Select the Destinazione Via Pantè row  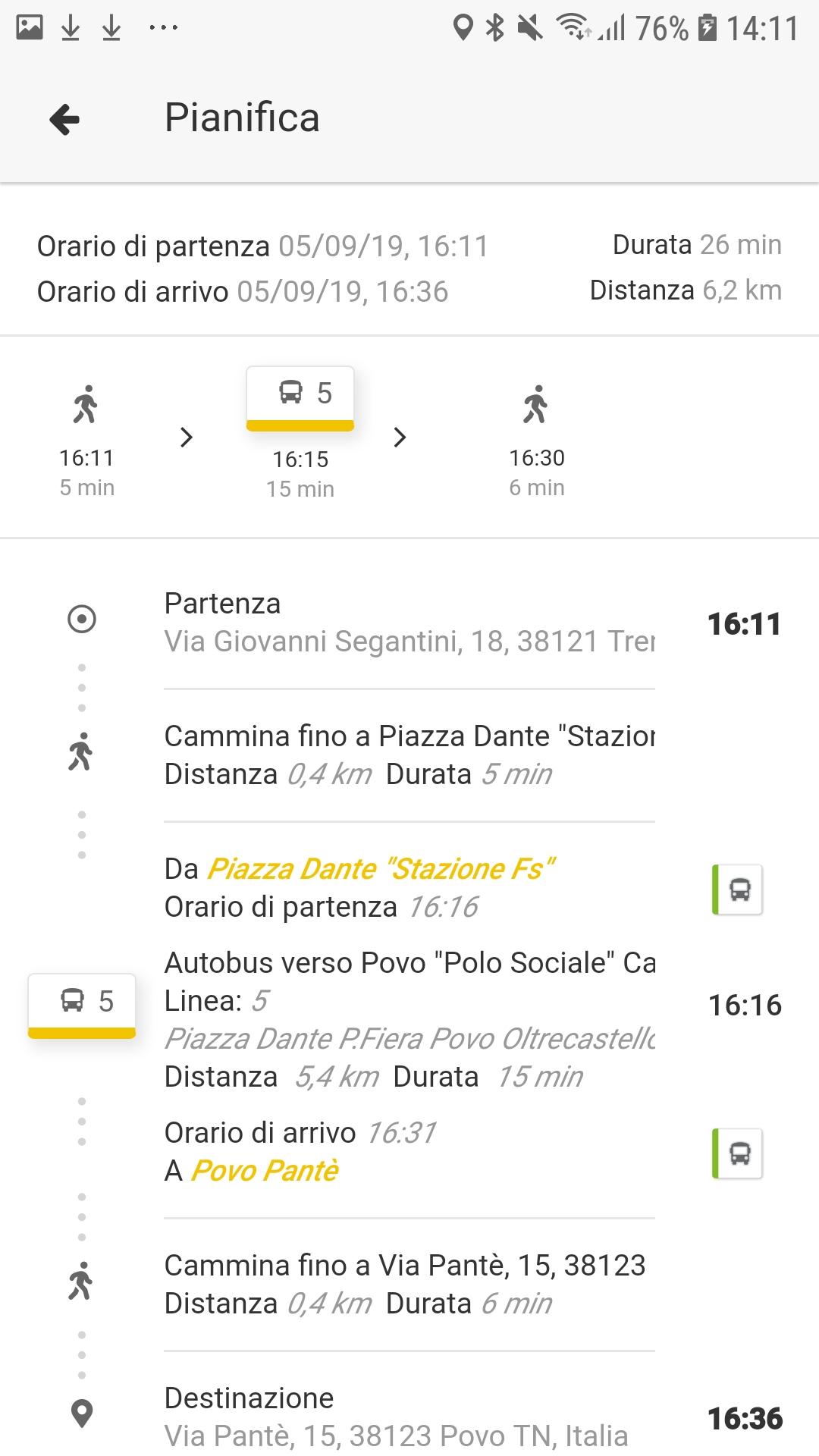tap(409, 1417)
